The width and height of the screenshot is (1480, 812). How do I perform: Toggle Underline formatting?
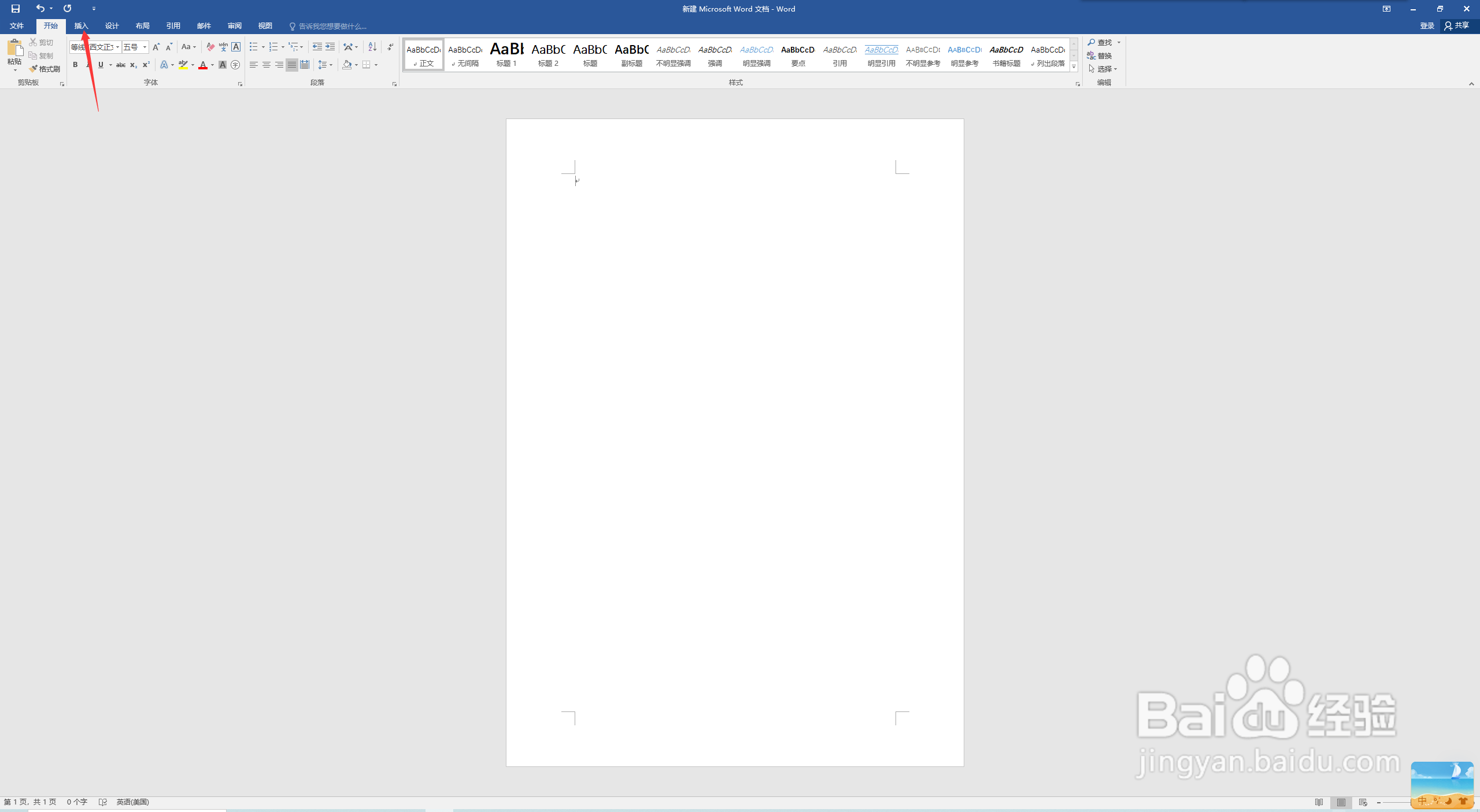[101, 65]
